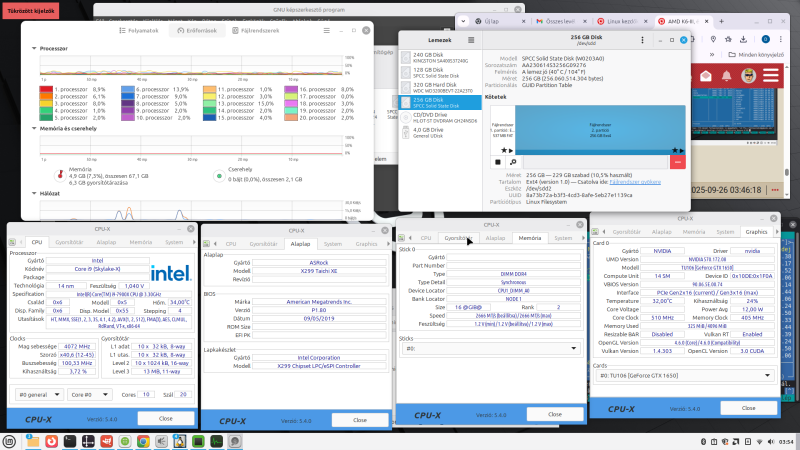The width and height of the screenshot is (800, 450).
Task: Change the 1. processzor red color swatch
Action: pyautogui.click(x=46, y=89)
